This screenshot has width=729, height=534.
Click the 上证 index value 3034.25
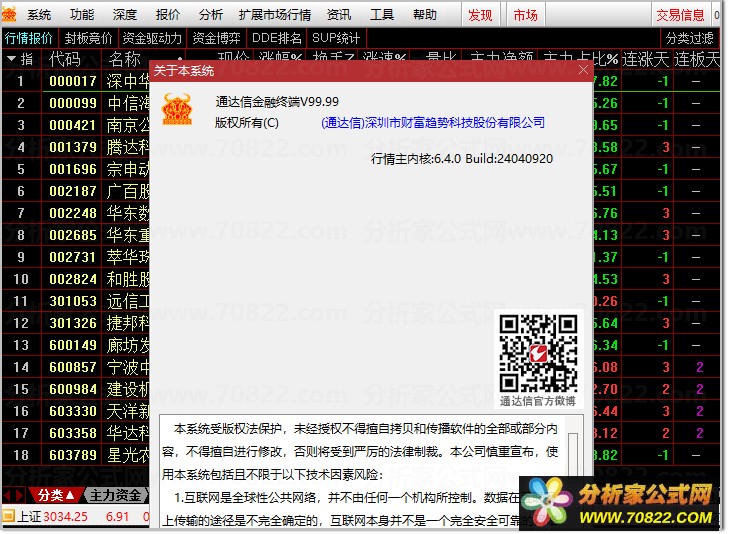[x=66, y=517]
